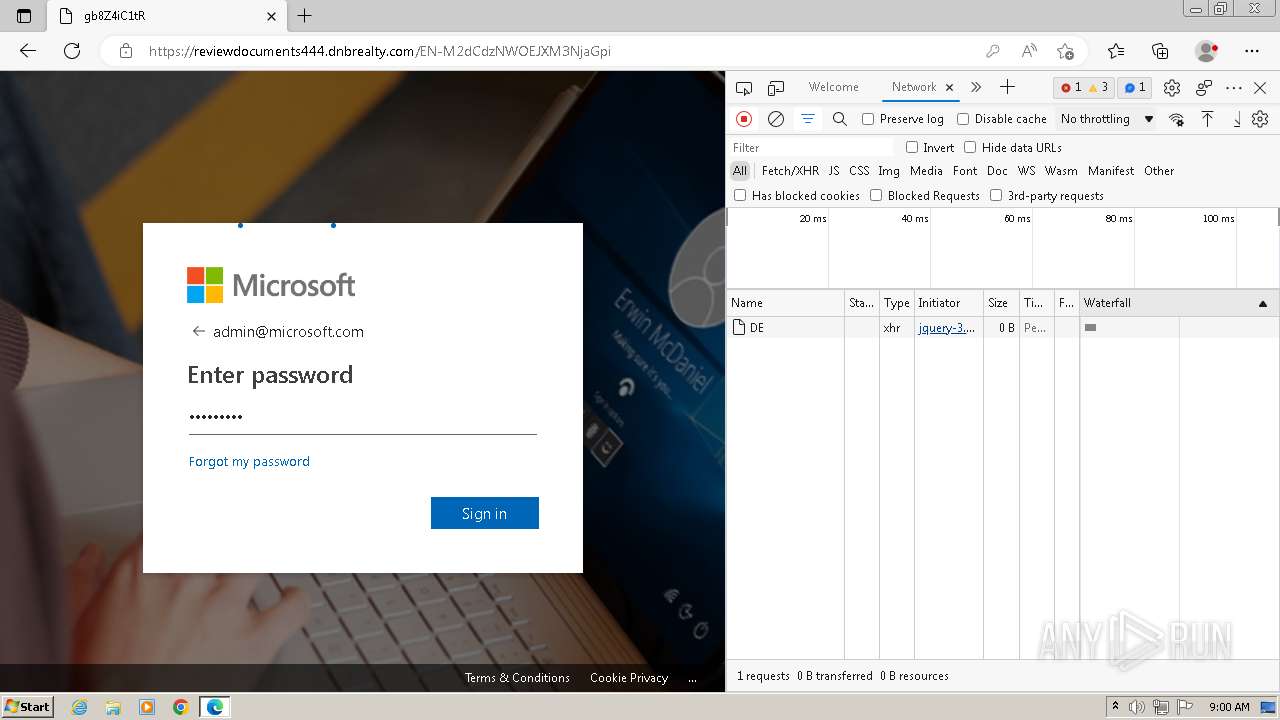Refresh the current page

[x=72, y=51]
